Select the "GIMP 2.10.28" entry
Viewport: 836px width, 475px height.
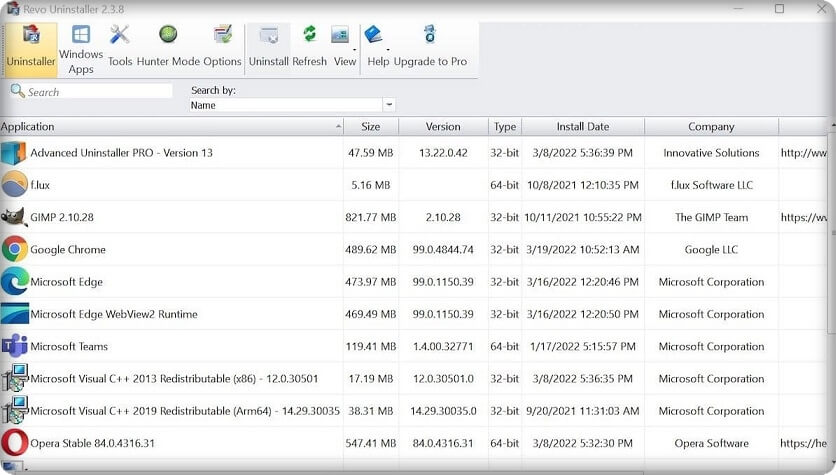coord(62,217)
